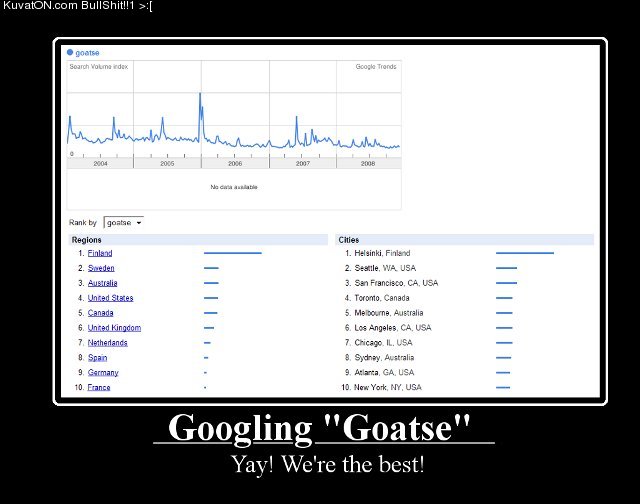The image size is (640, 504).
Task: Select the 2007 year on the timeline
Action: click(x=302, y=163)
